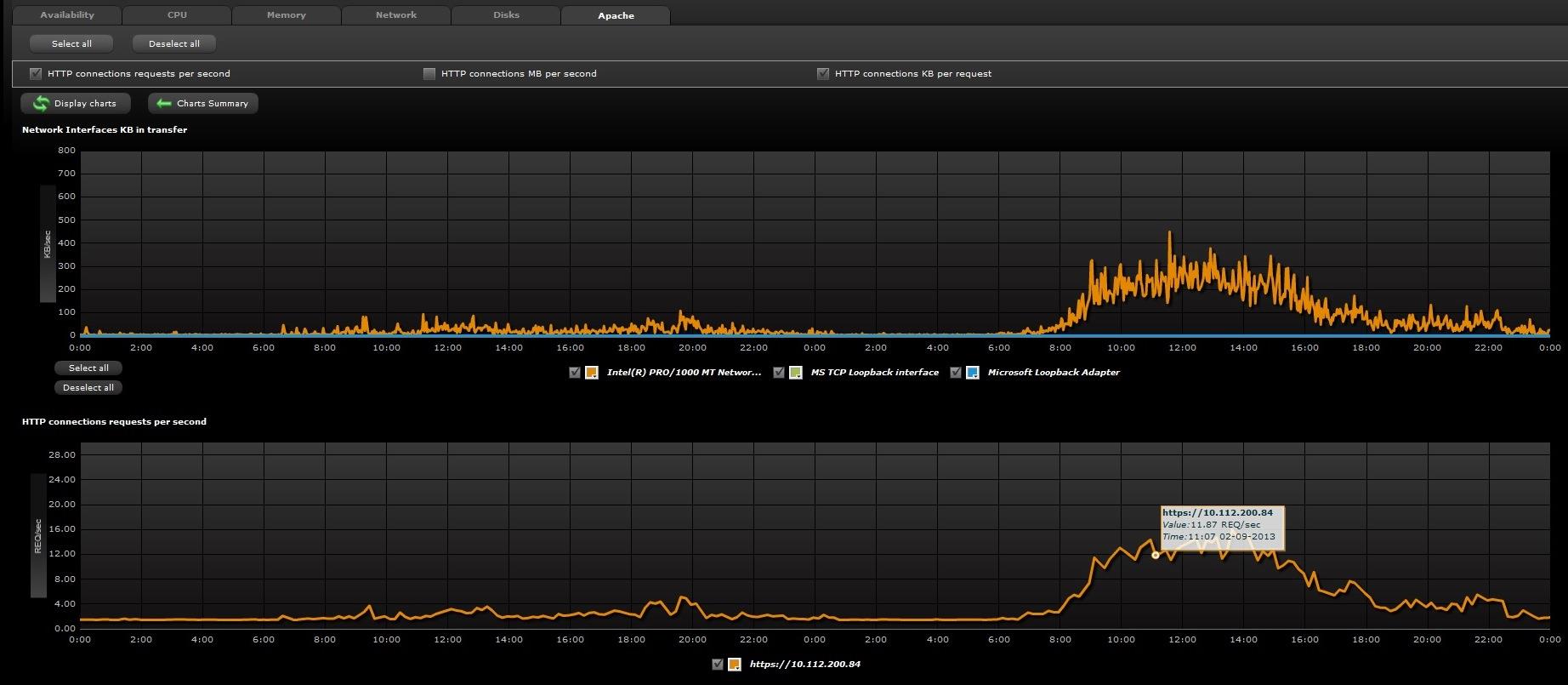Click the HTTP connections requests per second chart title
The height and width of the screenshot is (685, 1568).
(114, 421)
